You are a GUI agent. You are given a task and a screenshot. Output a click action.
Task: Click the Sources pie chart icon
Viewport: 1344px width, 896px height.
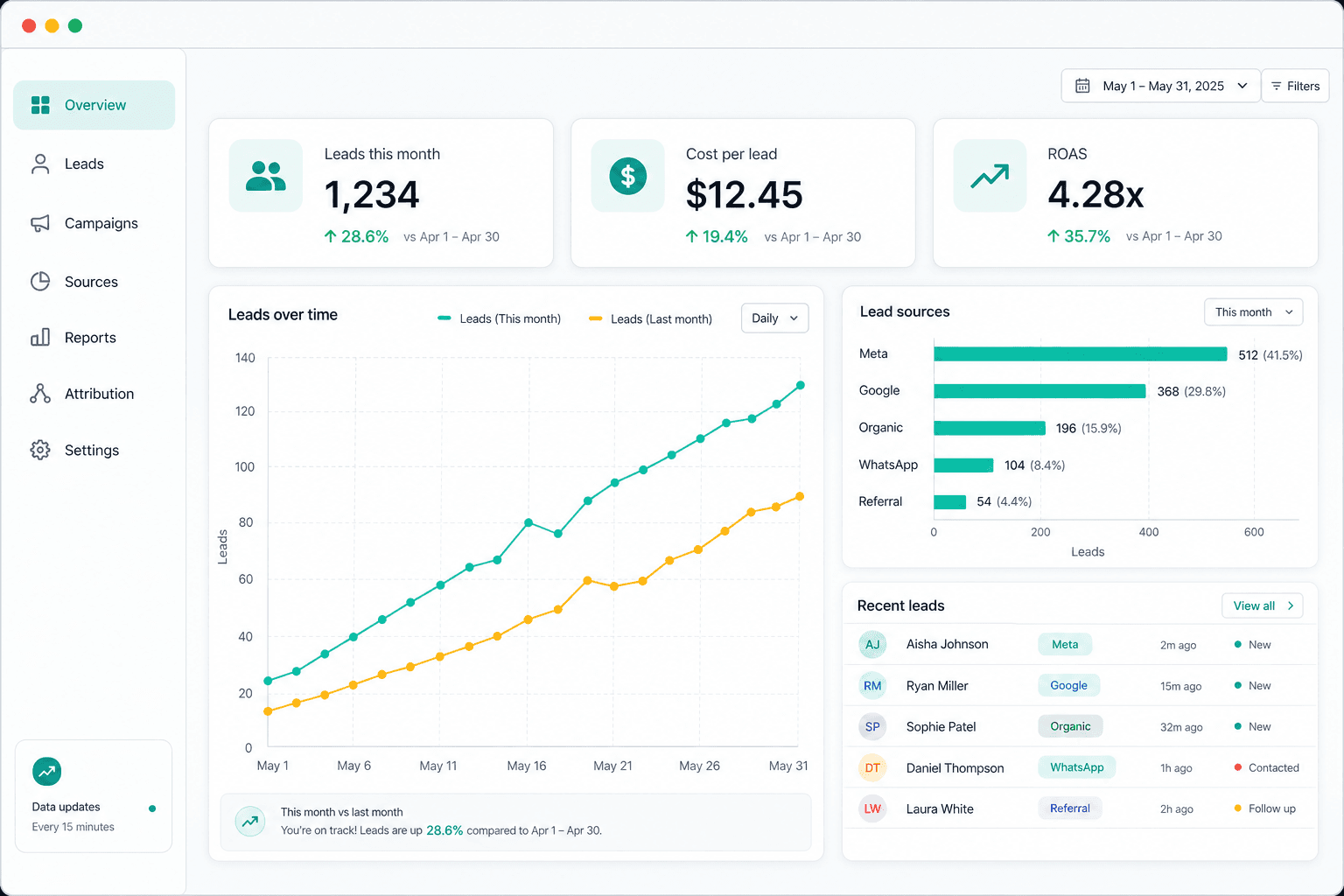(x=40, y=281)
